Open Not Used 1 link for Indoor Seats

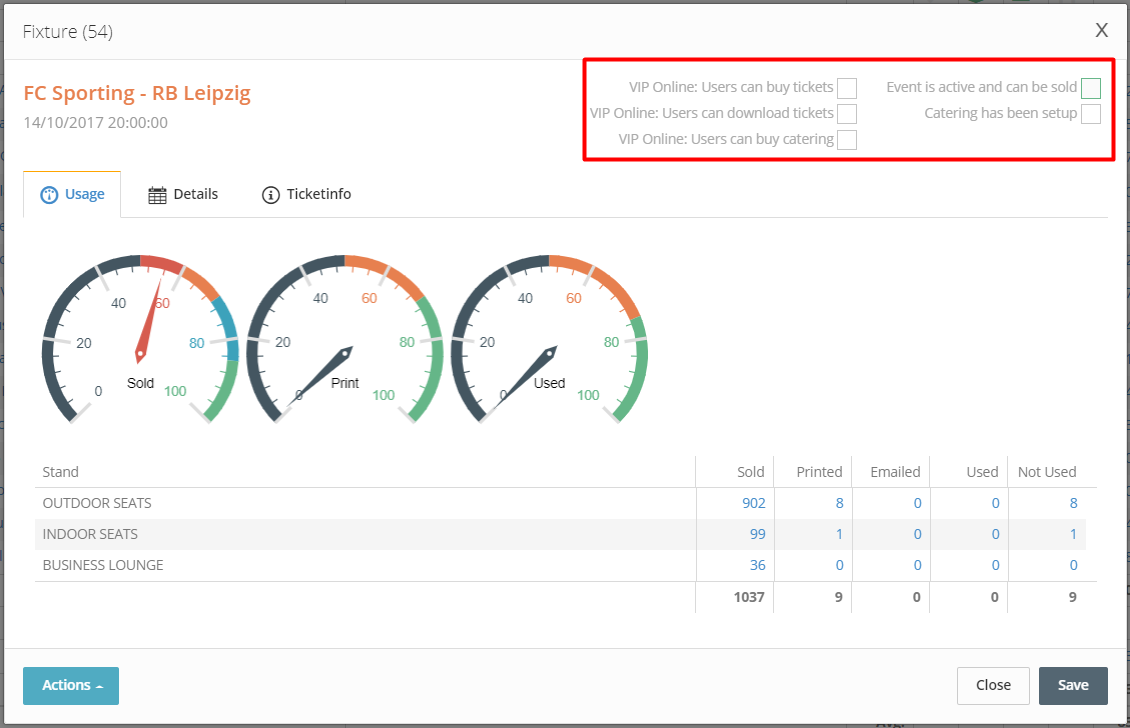point(1073,534)
